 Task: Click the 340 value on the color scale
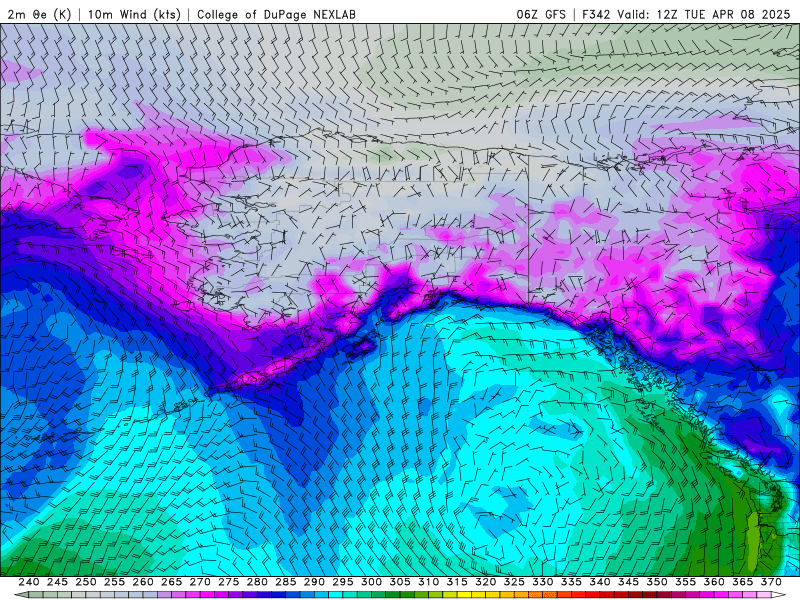[x=600, y=582]
